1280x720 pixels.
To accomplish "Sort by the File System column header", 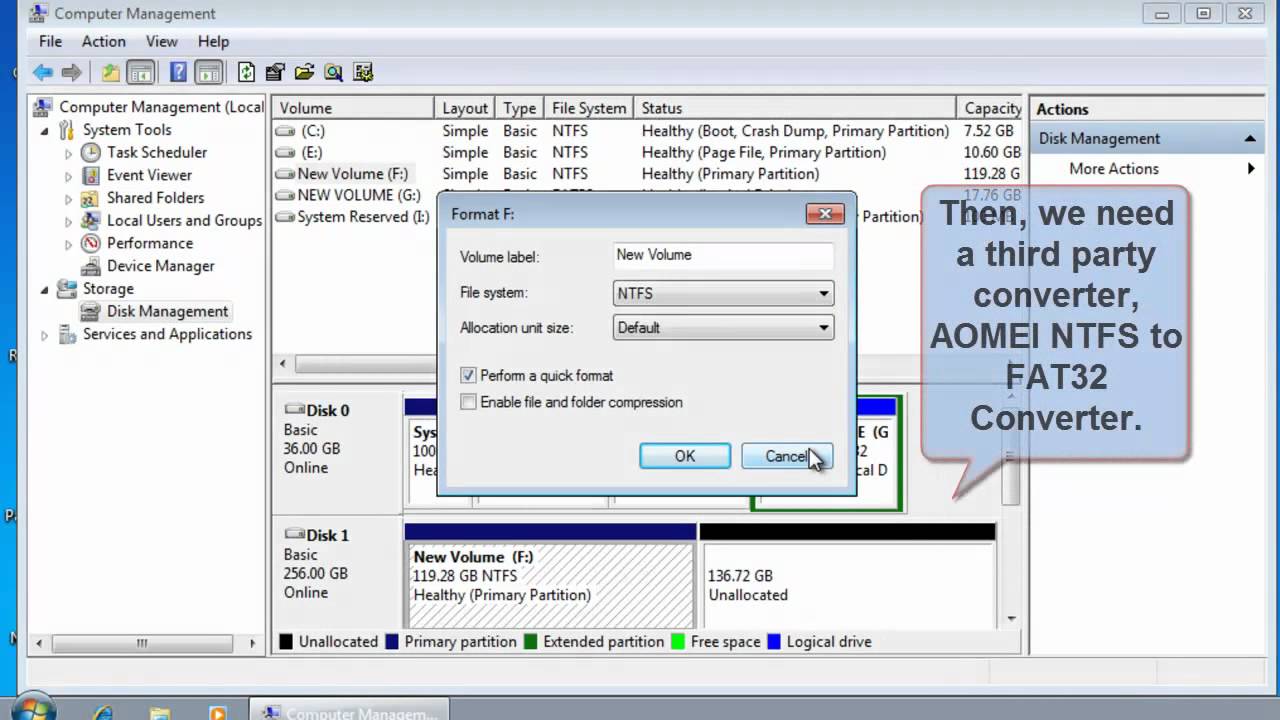I will 590,108.
